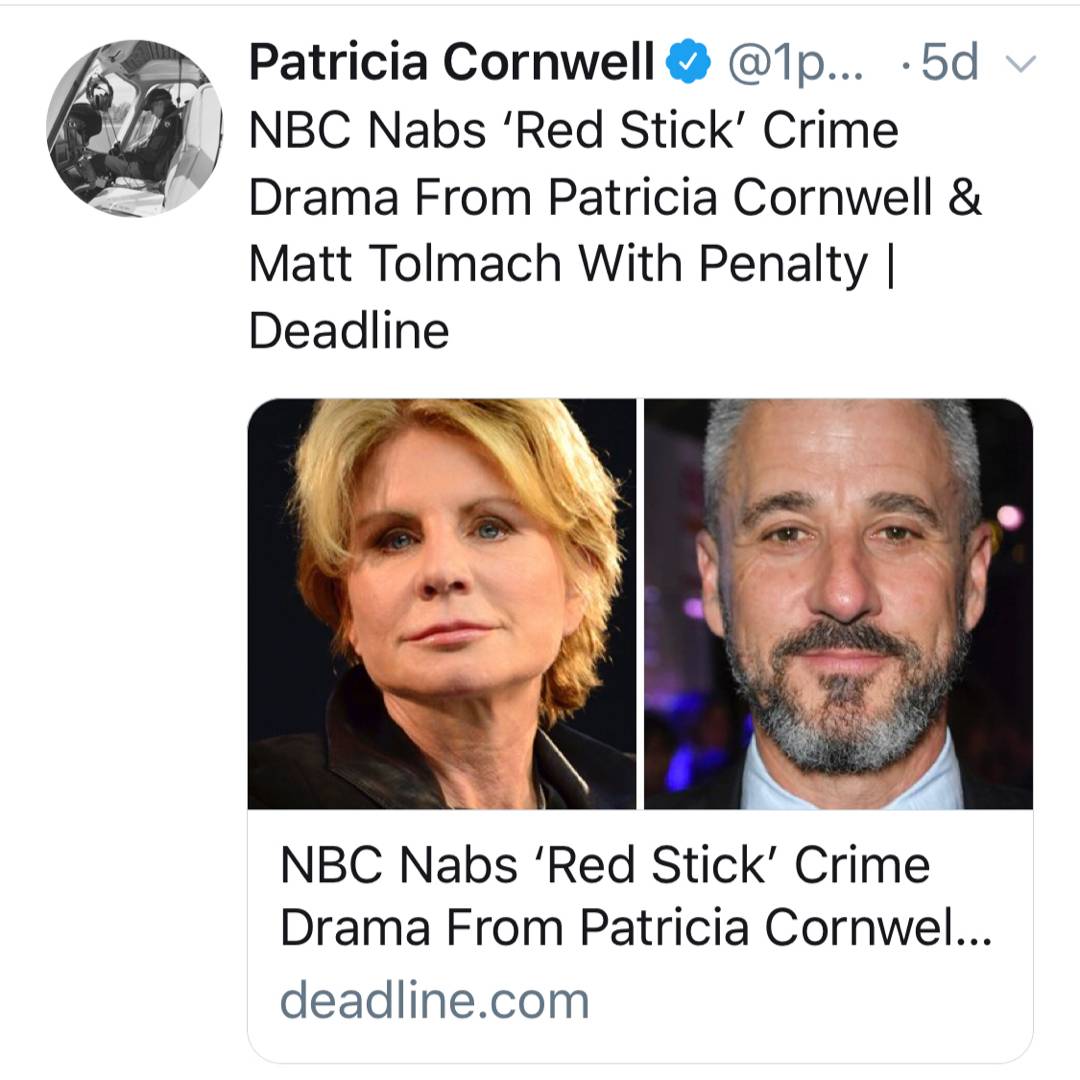
Task: Click the ampersand in the tweet text
Action: (965, 197)
